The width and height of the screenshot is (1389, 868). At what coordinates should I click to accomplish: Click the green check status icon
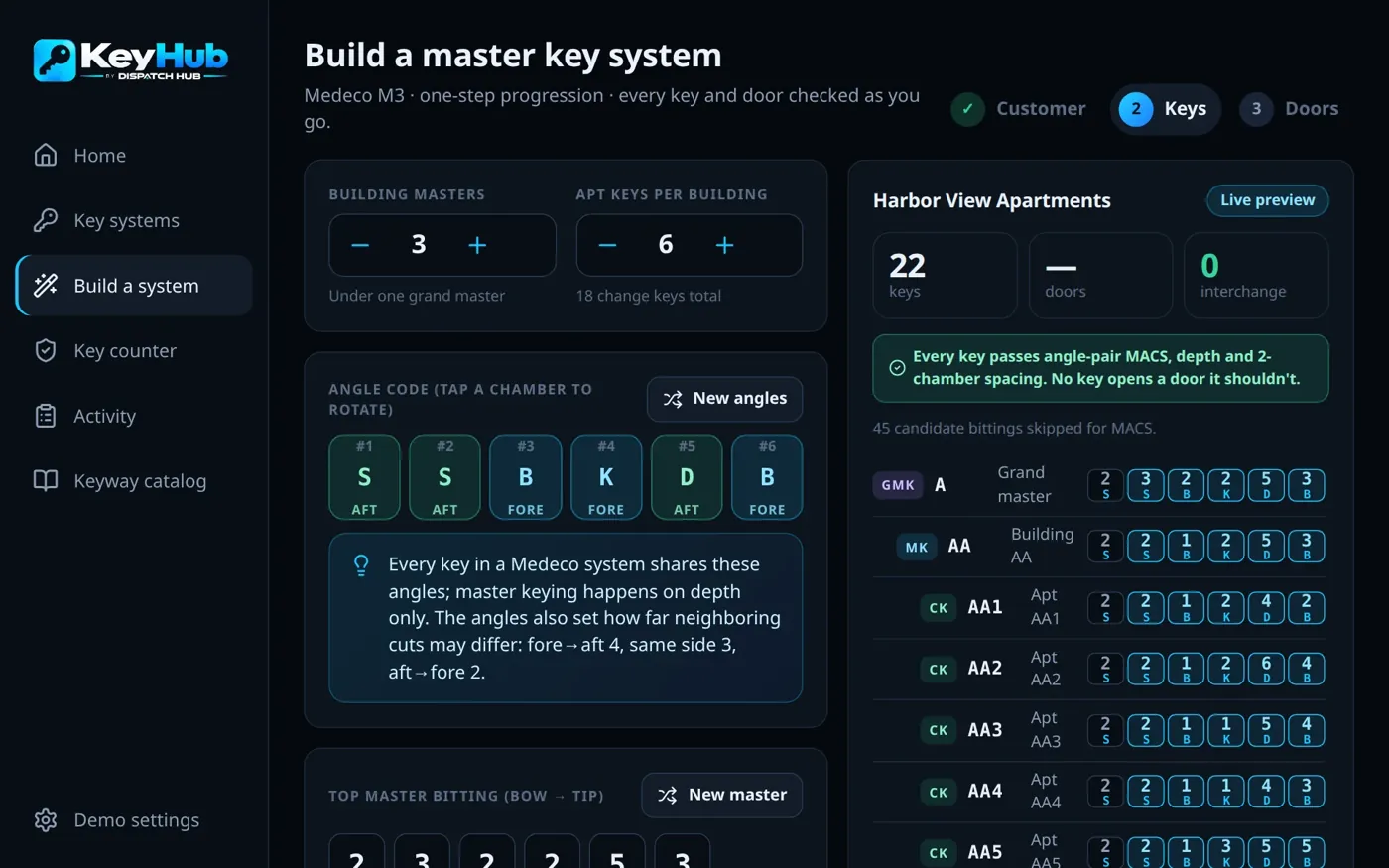click(x=897, y=368)
